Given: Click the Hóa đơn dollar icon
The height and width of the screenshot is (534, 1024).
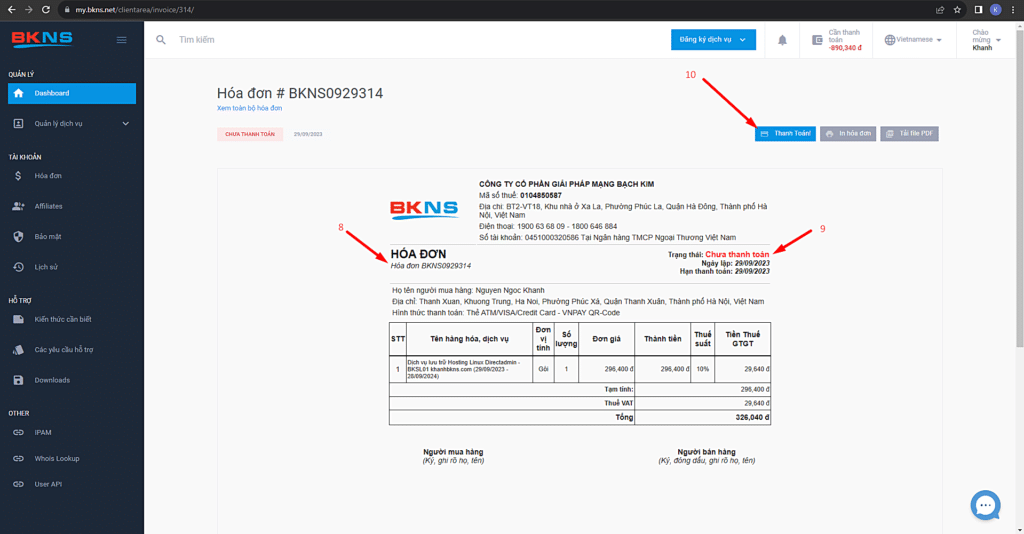Looking at the screenshot, I should coord(18,176).
